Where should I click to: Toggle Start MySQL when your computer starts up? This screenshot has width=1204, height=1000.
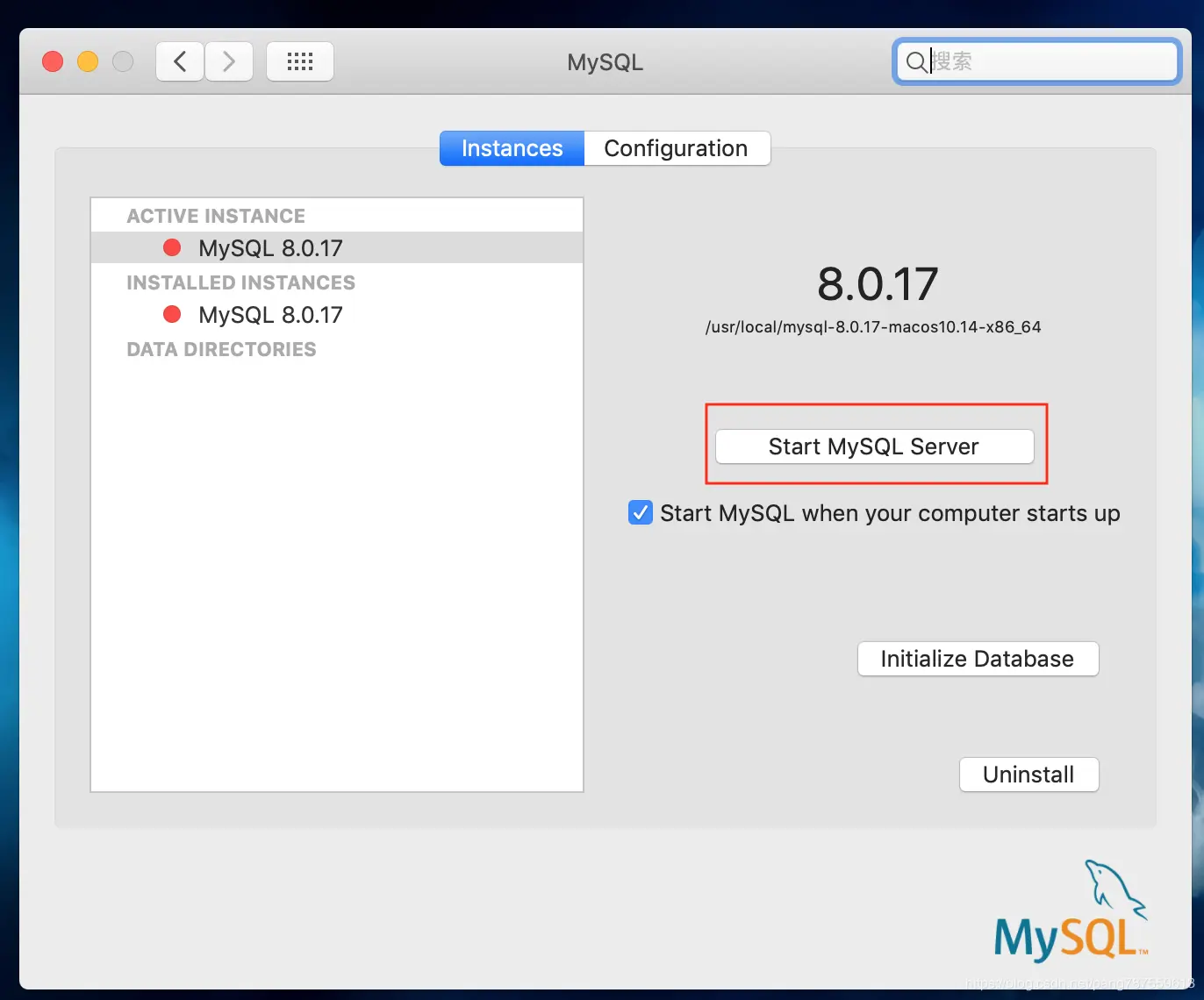coord(641,512)
